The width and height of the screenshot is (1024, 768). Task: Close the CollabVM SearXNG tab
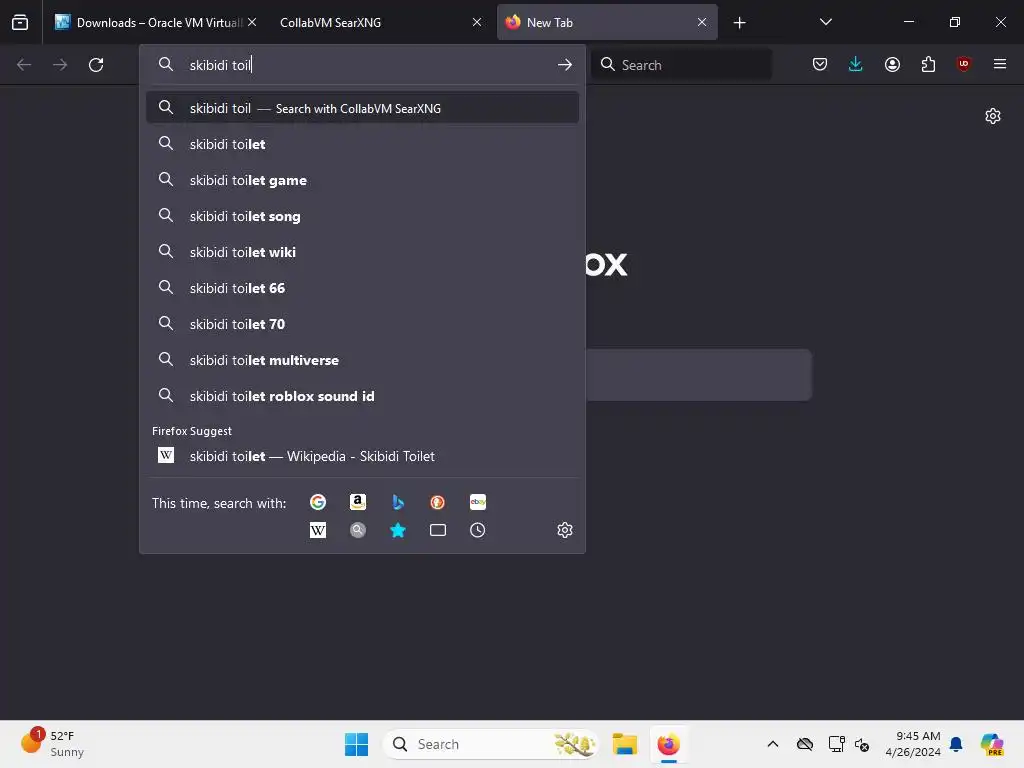pos(477,22)
